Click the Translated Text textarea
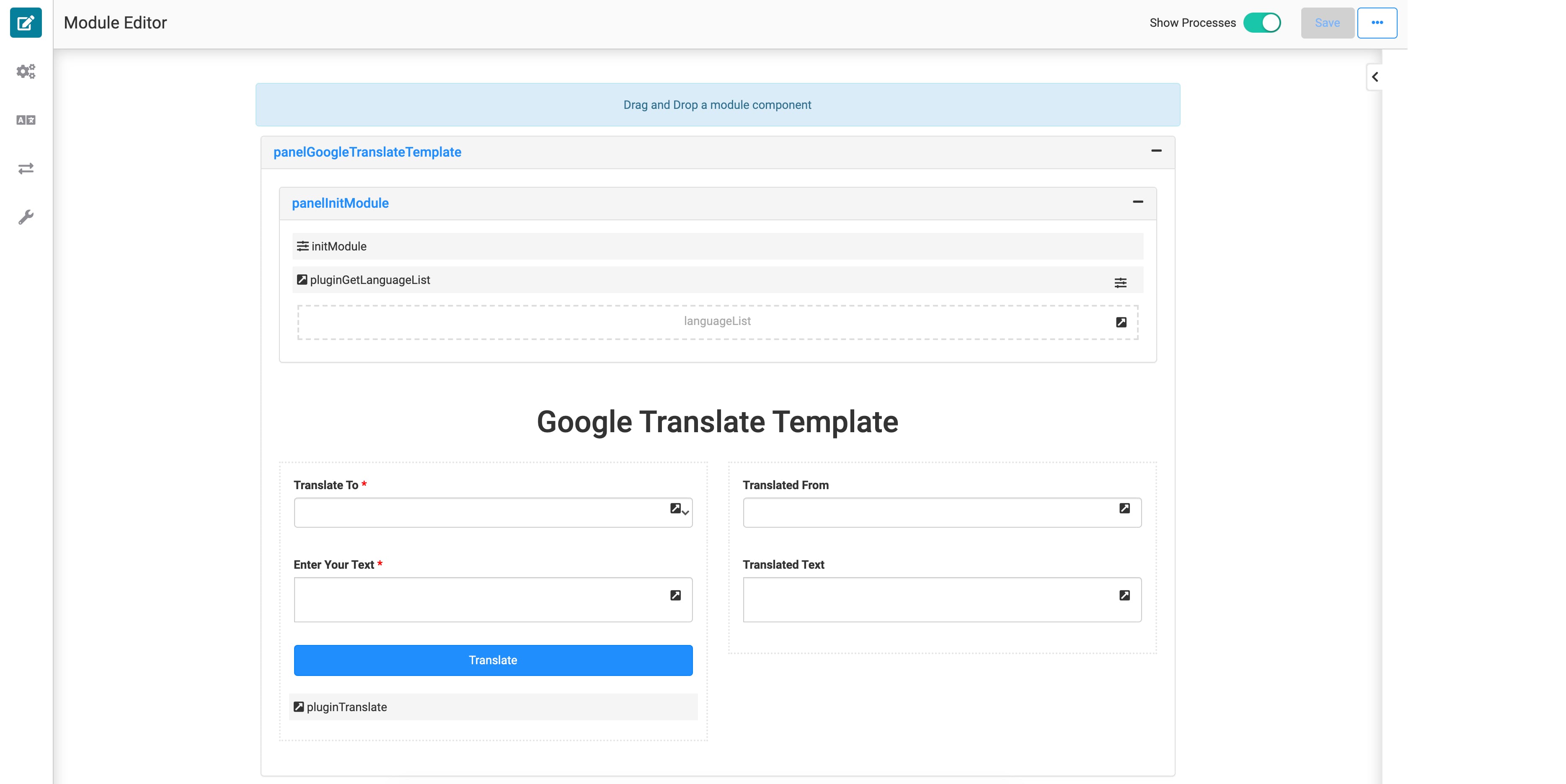The image size is (1566, 784). pyautogui.click(x=942, y=599)
